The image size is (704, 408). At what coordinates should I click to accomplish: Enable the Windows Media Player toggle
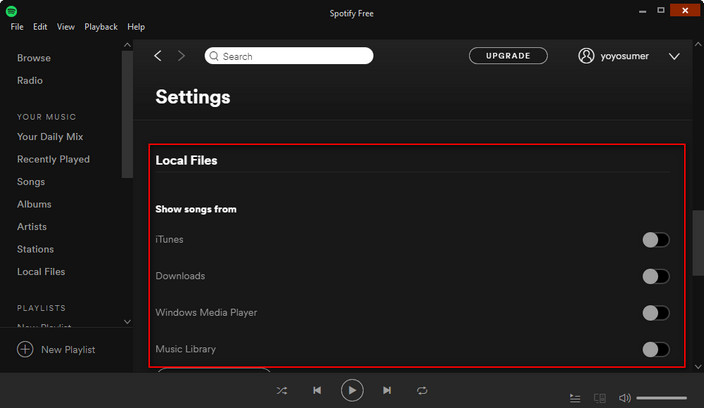(656, 313)
